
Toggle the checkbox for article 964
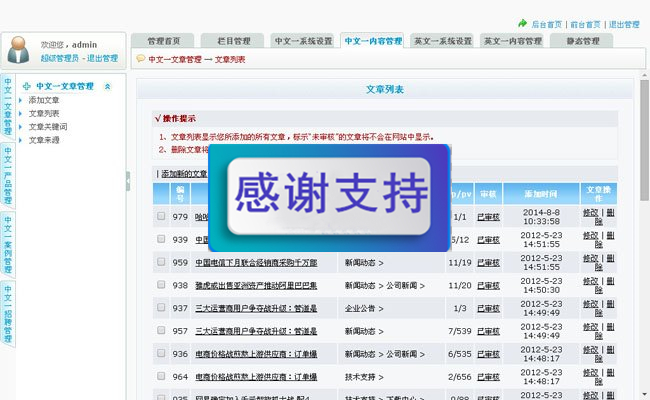coord(161,376)
